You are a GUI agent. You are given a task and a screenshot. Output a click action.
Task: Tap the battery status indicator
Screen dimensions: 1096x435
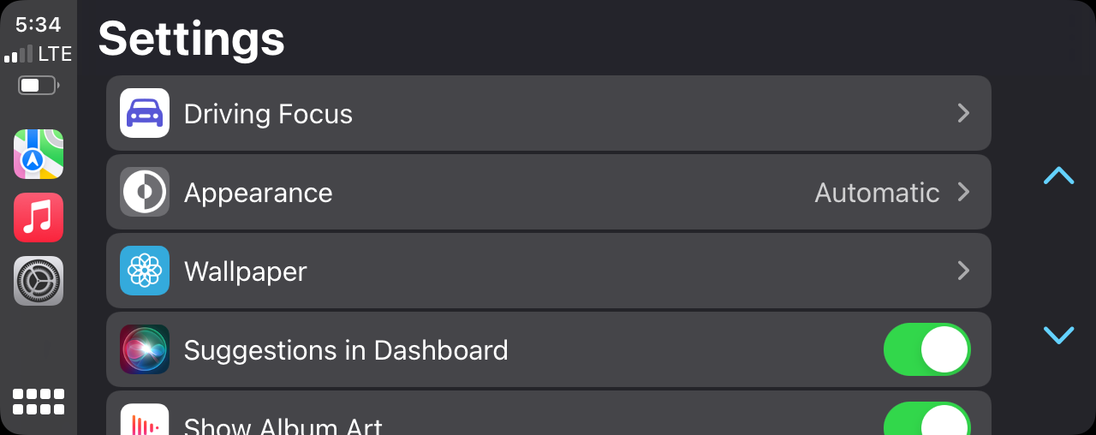click(x=37, y=85)
